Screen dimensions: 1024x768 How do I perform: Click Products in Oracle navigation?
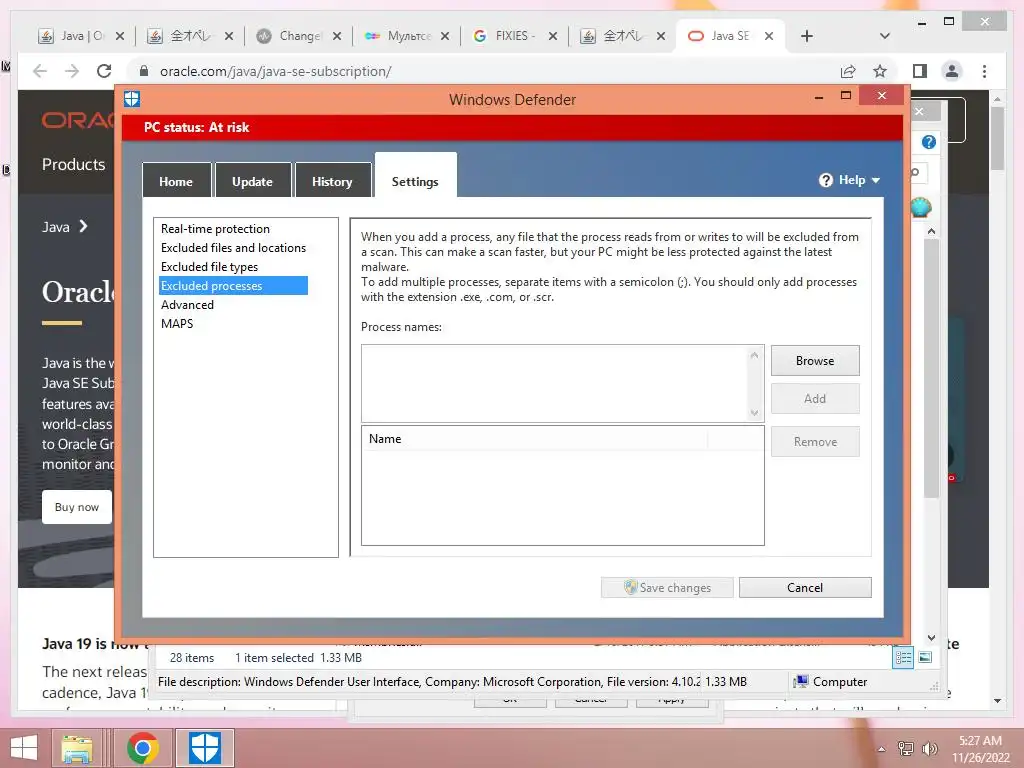(74, 164)
